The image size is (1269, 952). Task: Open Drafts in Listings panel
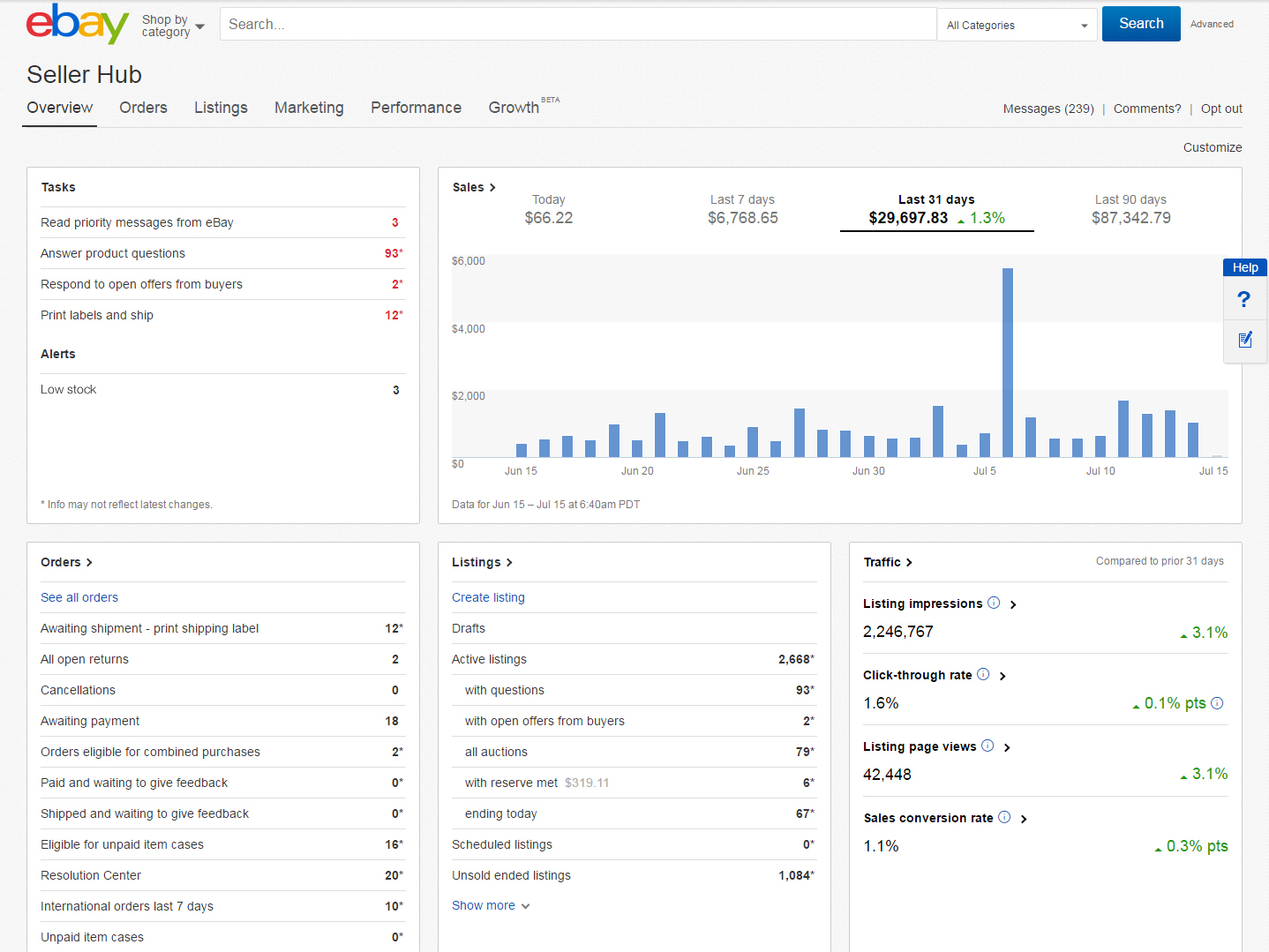coord(634,628)
